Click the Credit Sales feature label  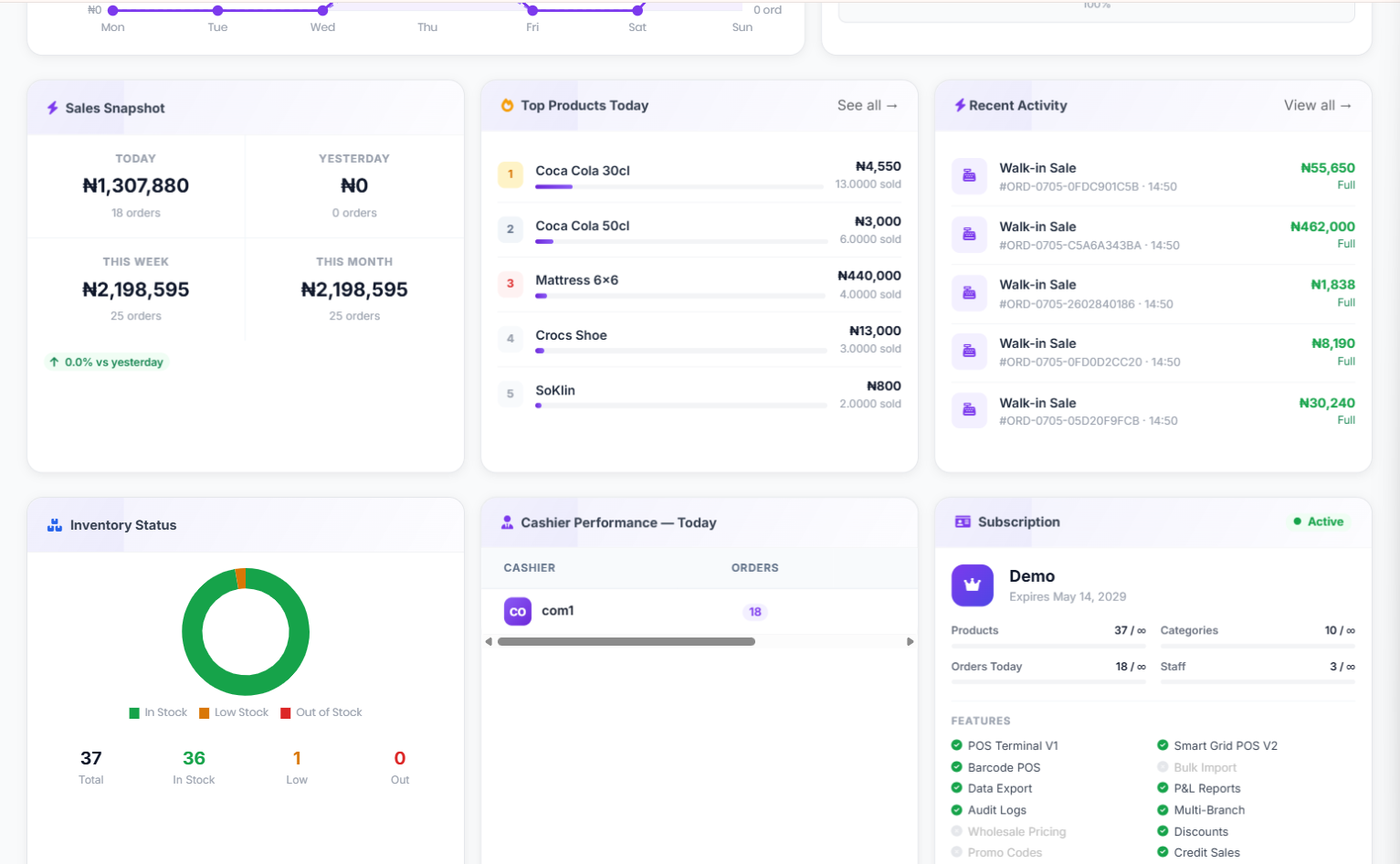coord(1207,852)
